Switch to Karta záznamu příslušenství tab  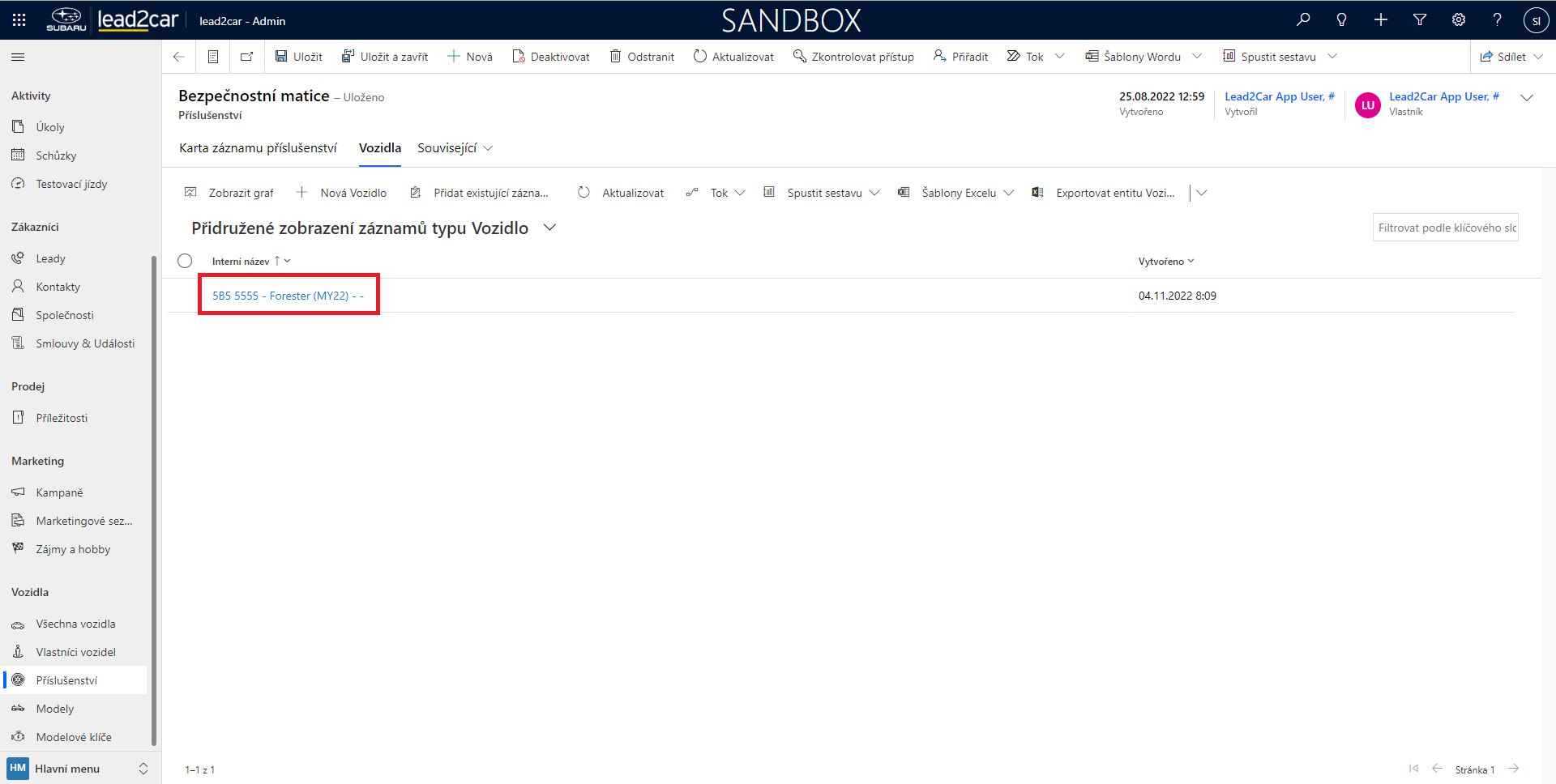[258, 148]
